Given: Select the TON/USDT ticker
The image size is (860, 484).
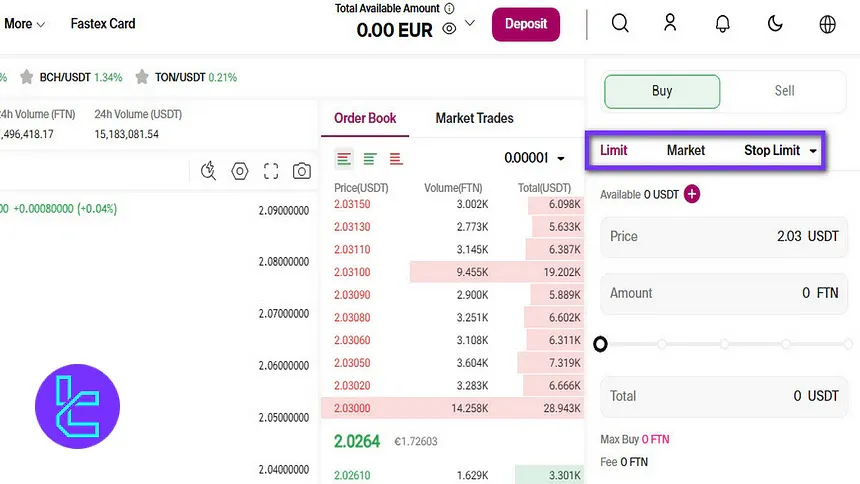Looking at the screenshot, I should point(195,77).
